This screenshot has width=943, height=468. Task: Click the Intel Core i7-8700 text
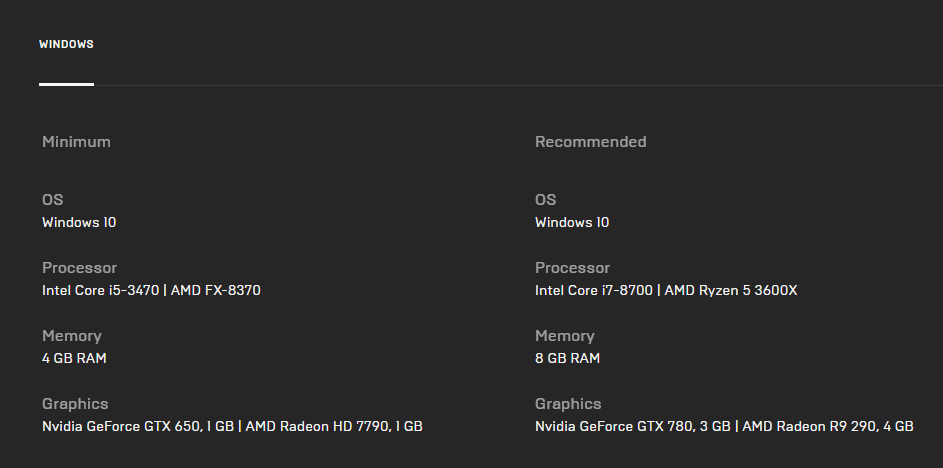[594, 290]
